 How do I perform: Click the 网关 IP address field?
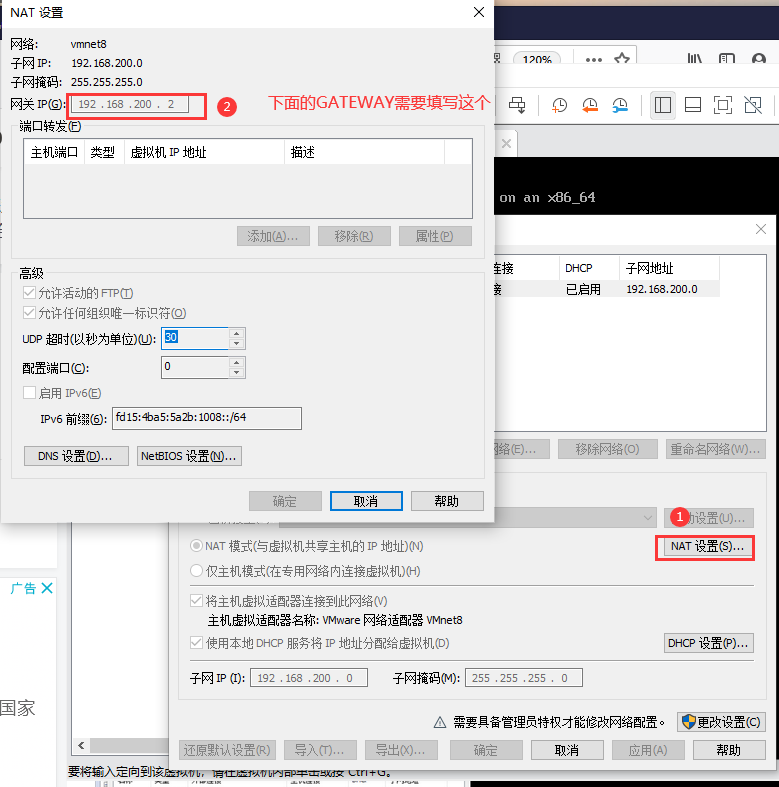pos(130,104)
